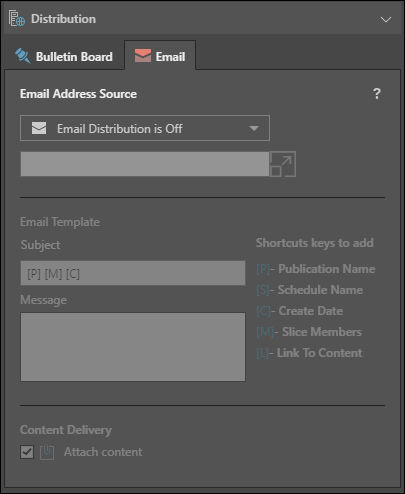Click the [S]- Schedule Name shortcut

tap(309, 290)
